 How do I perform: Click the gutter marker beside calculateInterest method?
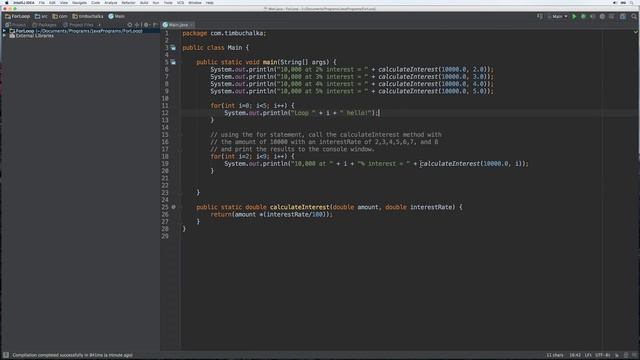[173, 207]
